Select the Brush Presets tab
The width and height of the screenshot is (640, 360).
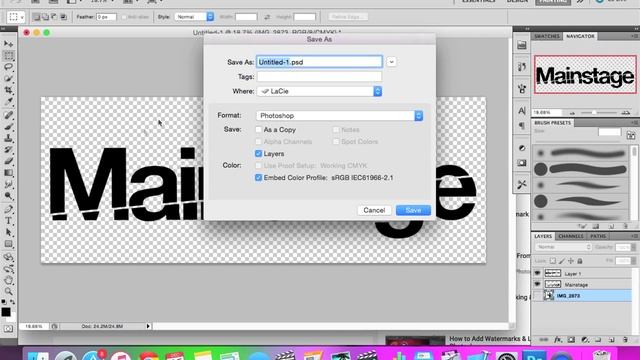click(x=553, y=122)
